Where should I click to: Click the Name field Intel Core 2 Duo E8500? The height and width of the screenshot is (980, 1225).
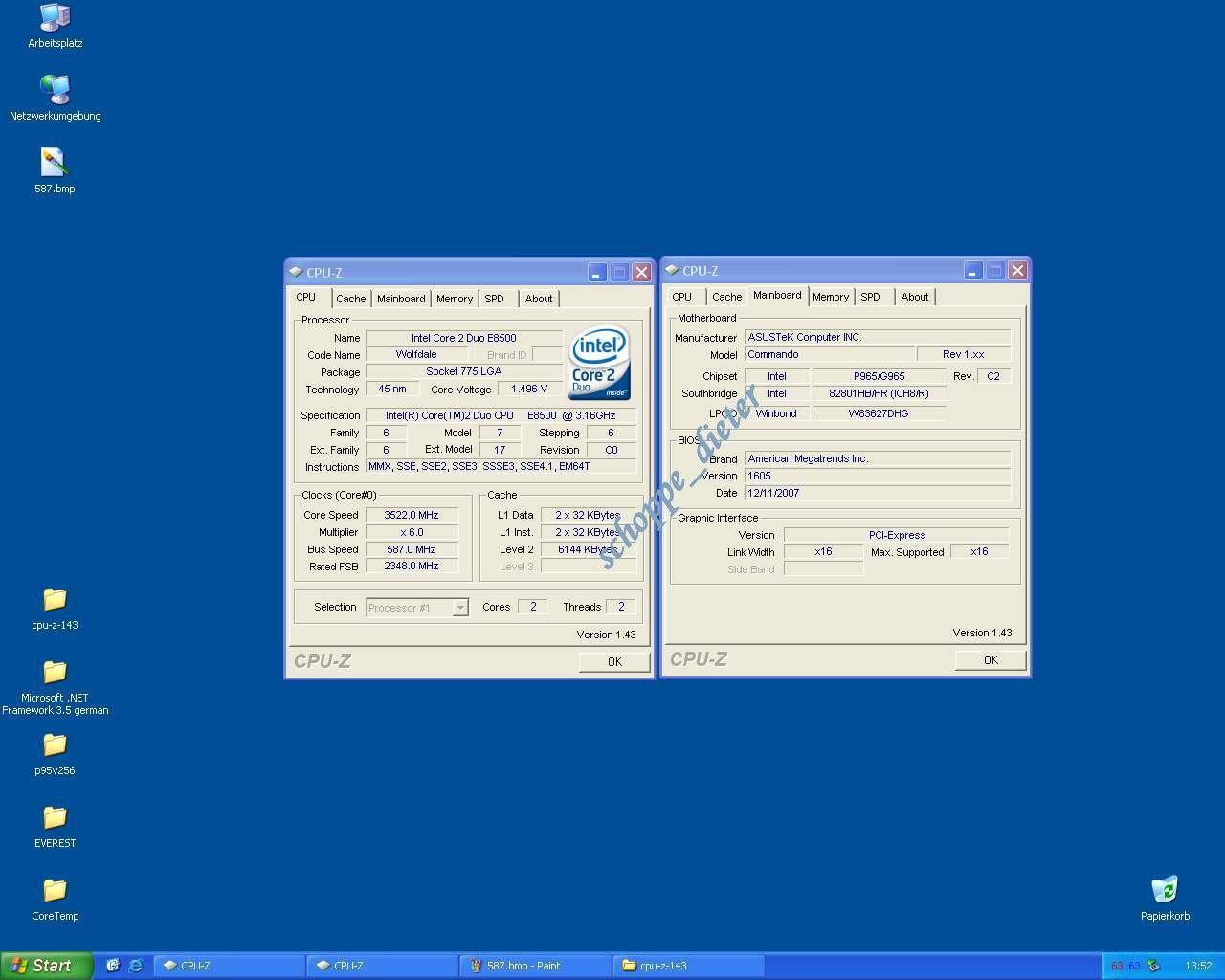(x=464, y=338)
